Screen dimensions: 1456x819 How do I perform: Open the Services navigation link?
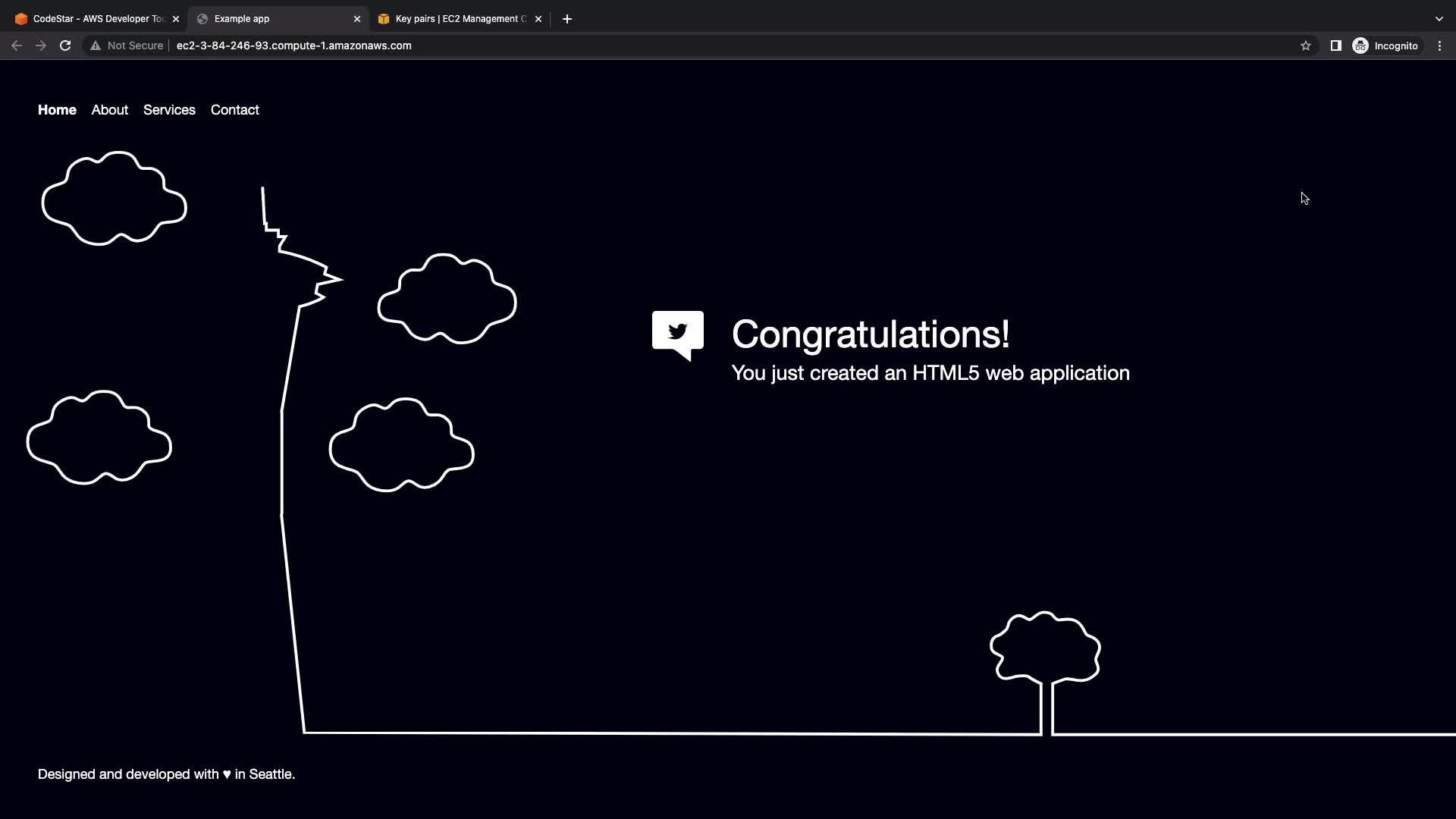click(x=169, y=110)
